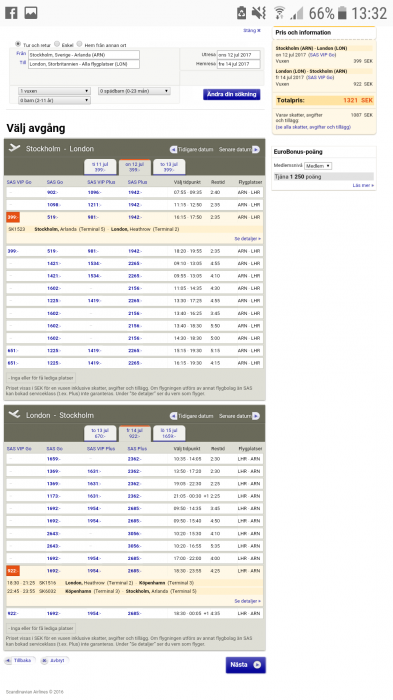Click the Senare datum arrow for London - Stockholm
393x700 pixels.
256,416
